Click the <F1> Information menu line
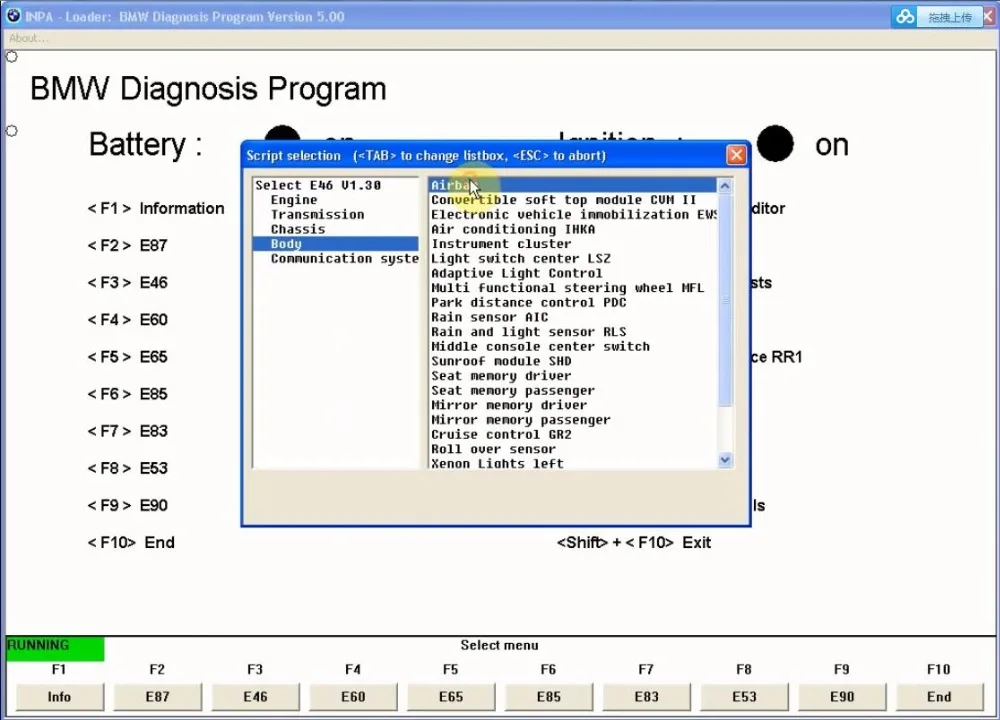This screenshot has height=720, width=1000. (156, 209)
